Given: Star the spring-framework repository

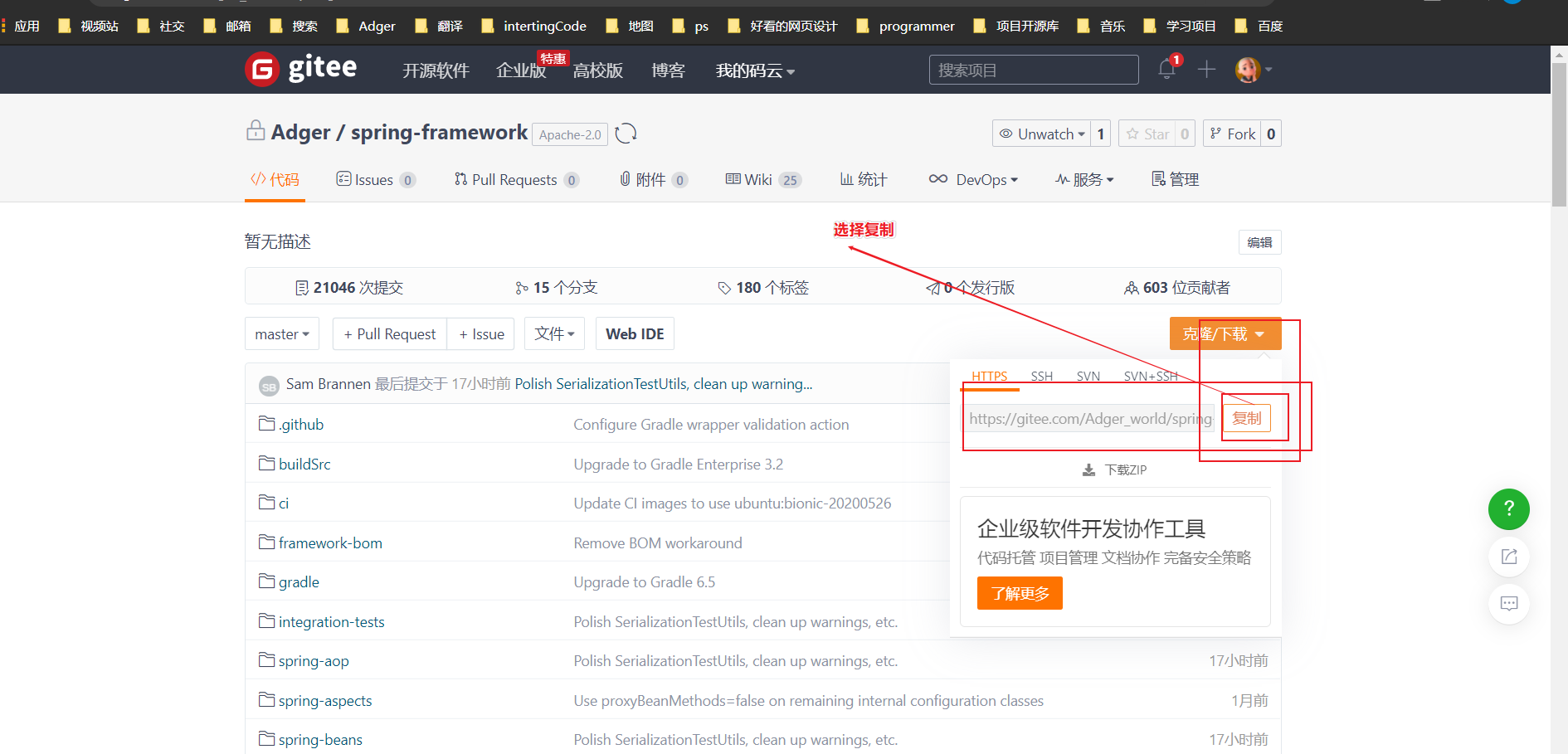Looking at the screenshot, I should click(1147, 134).
